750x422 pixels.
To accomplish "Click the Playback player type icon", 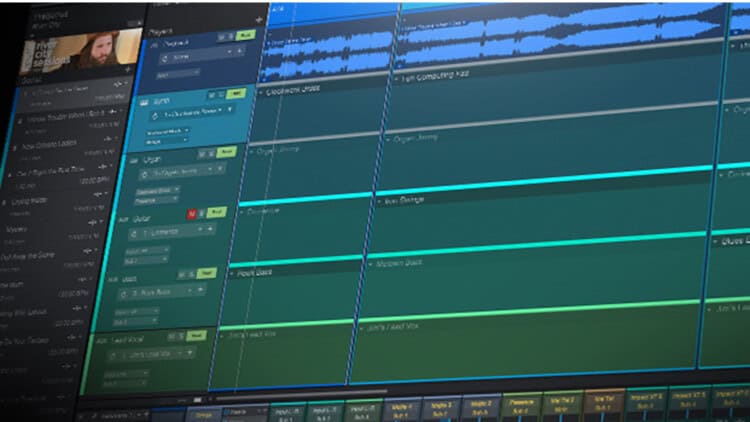I will click(x=154, y=44).
